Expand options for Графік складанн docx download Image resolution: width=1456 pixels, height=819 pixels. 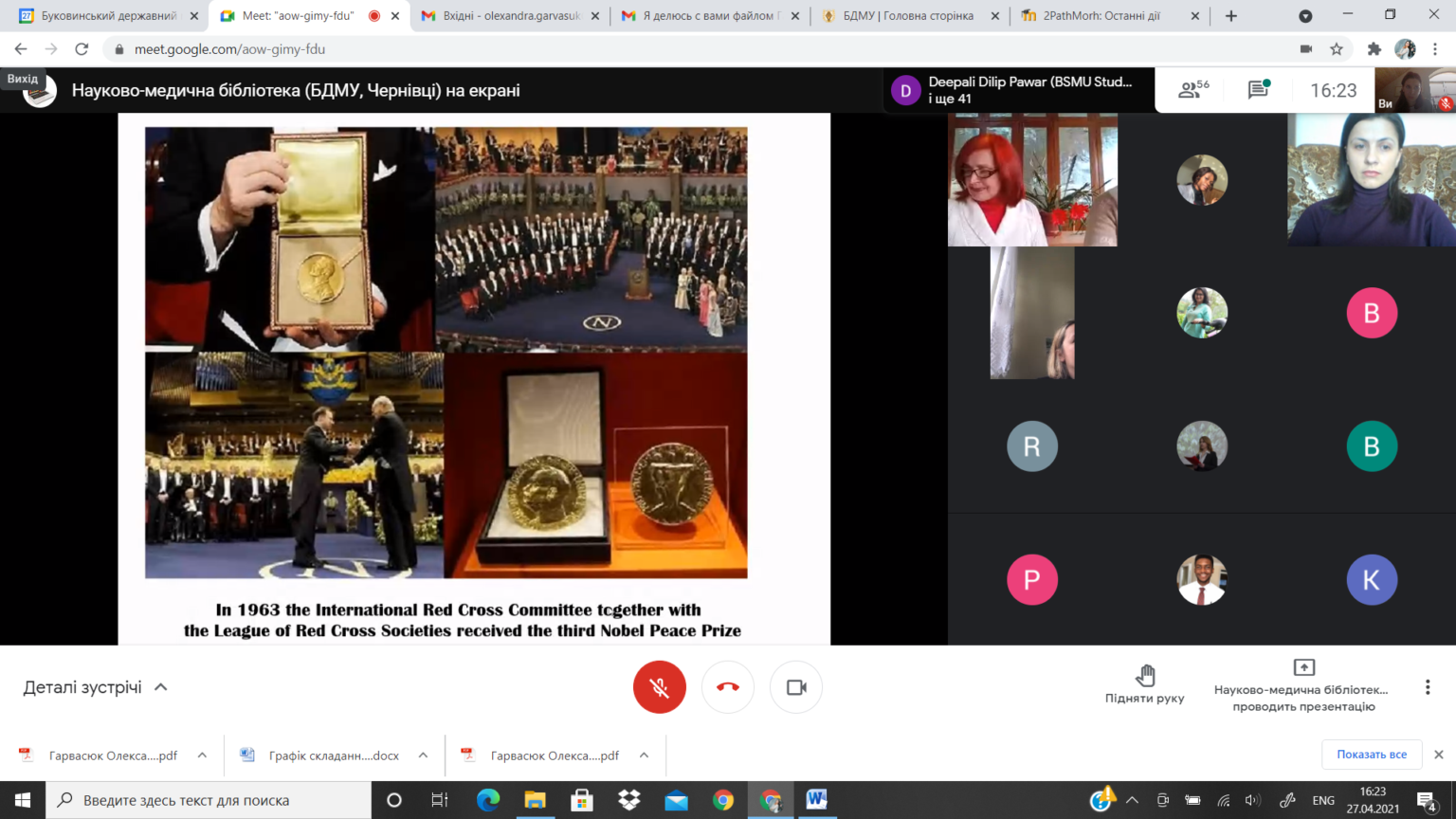[423, 755]
